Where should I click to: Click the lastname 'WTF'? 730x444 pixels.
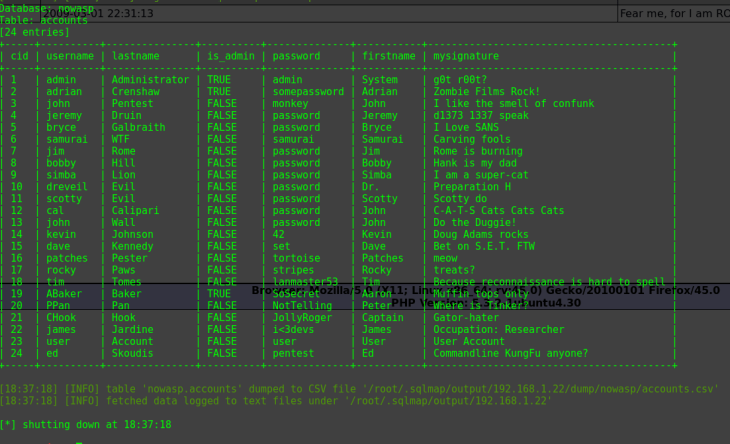coord(121,139)
